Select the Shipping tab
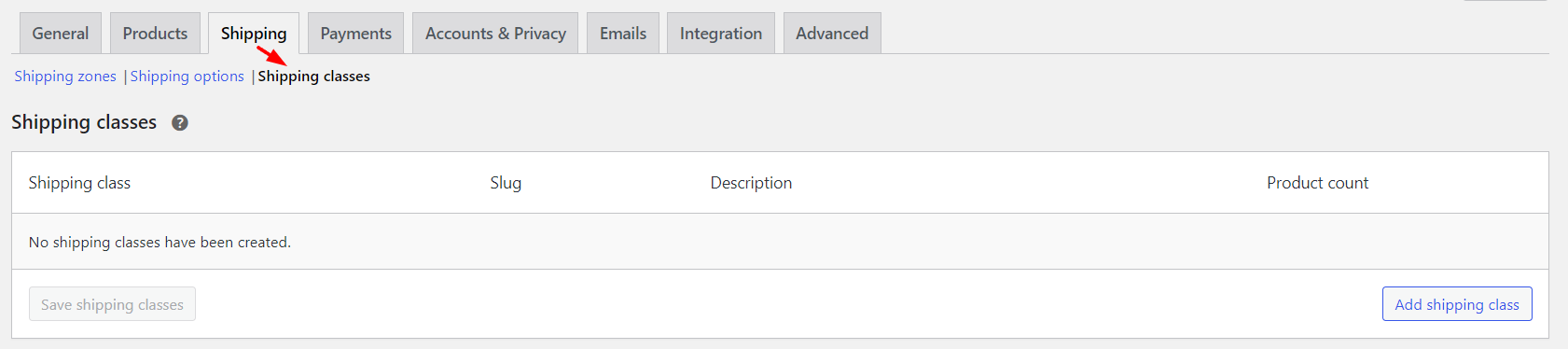Image resolution: width=1568 pixels, height=349 pixels. point(254,34)
